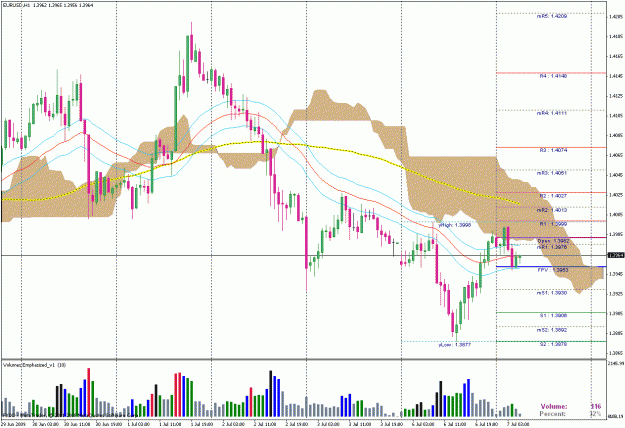
Task: Click the yHigh: 1.3998 label
Action: (454, 225)
